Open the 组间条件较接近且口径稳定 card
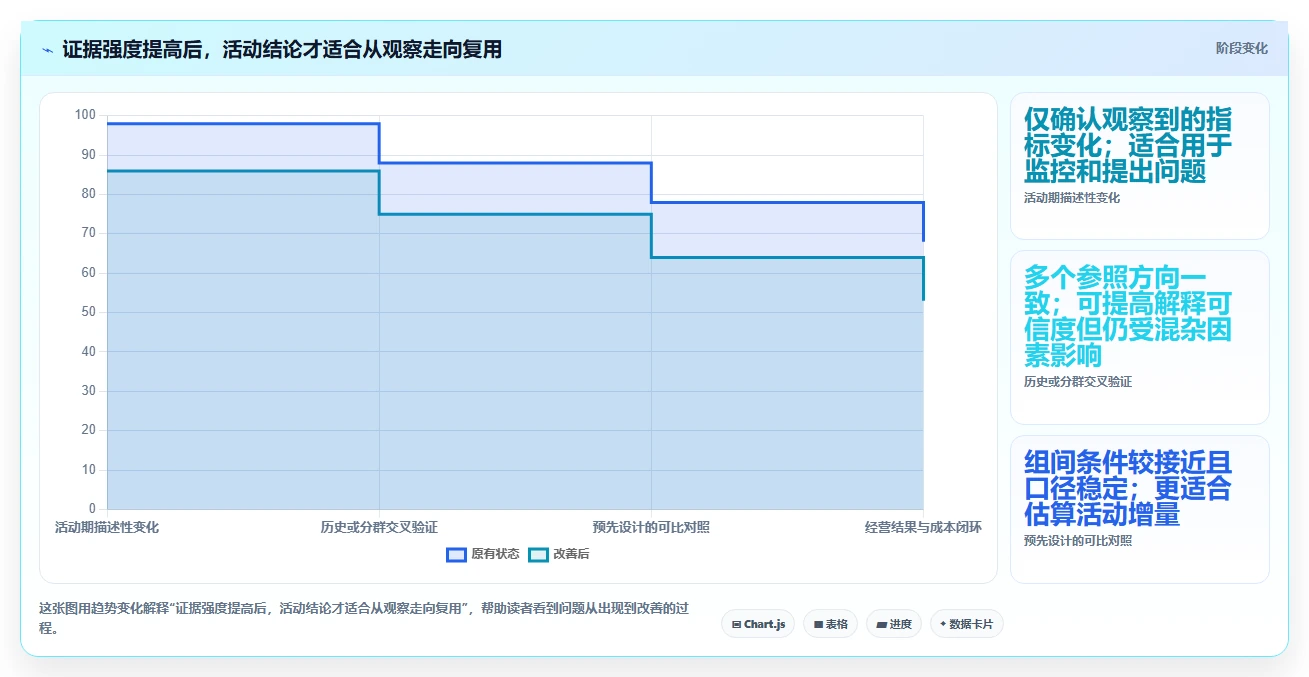This screenshot has height=677, width=1309. [x=1139, y=509]
